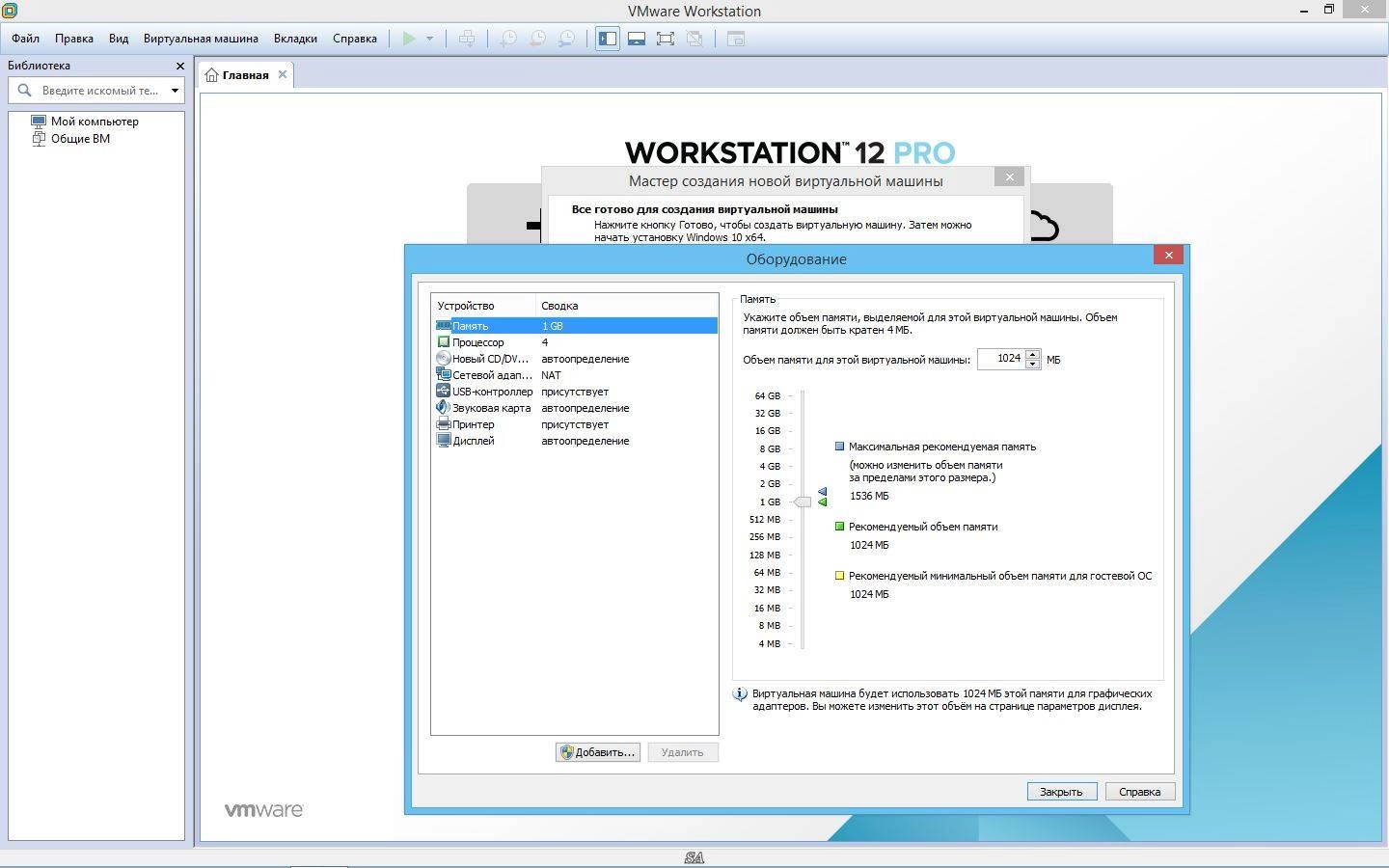Click the Send Ctrl+Alt+Del toolbar icon
1389x868 pixels.
click(x=467, y=39)
